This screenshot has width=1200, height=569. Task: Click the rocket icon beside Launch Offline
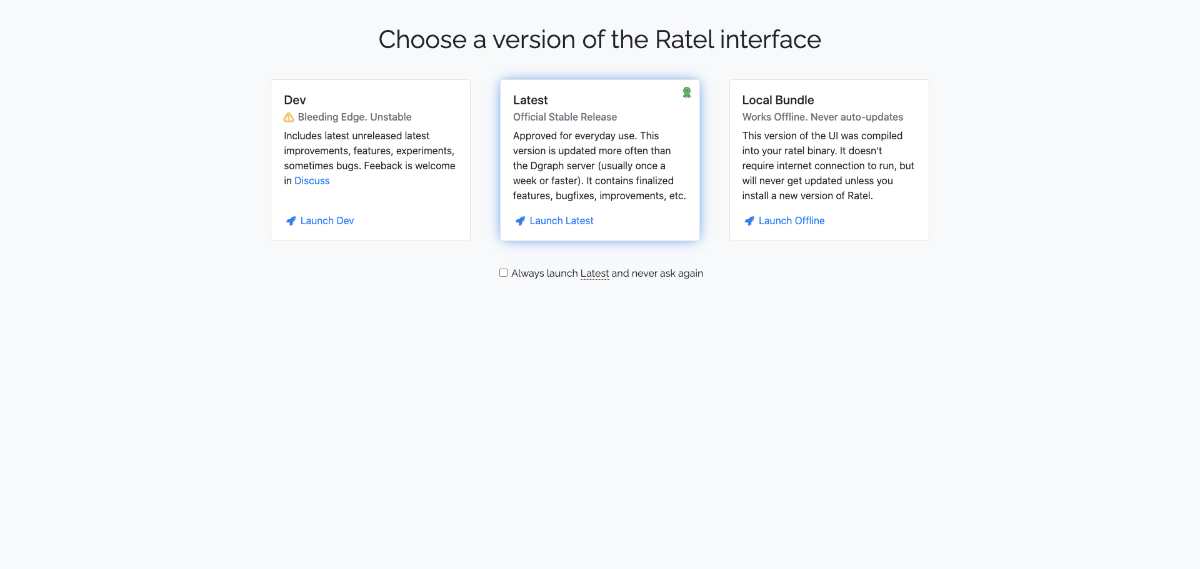pyautogui.click(x=749, y=221)
